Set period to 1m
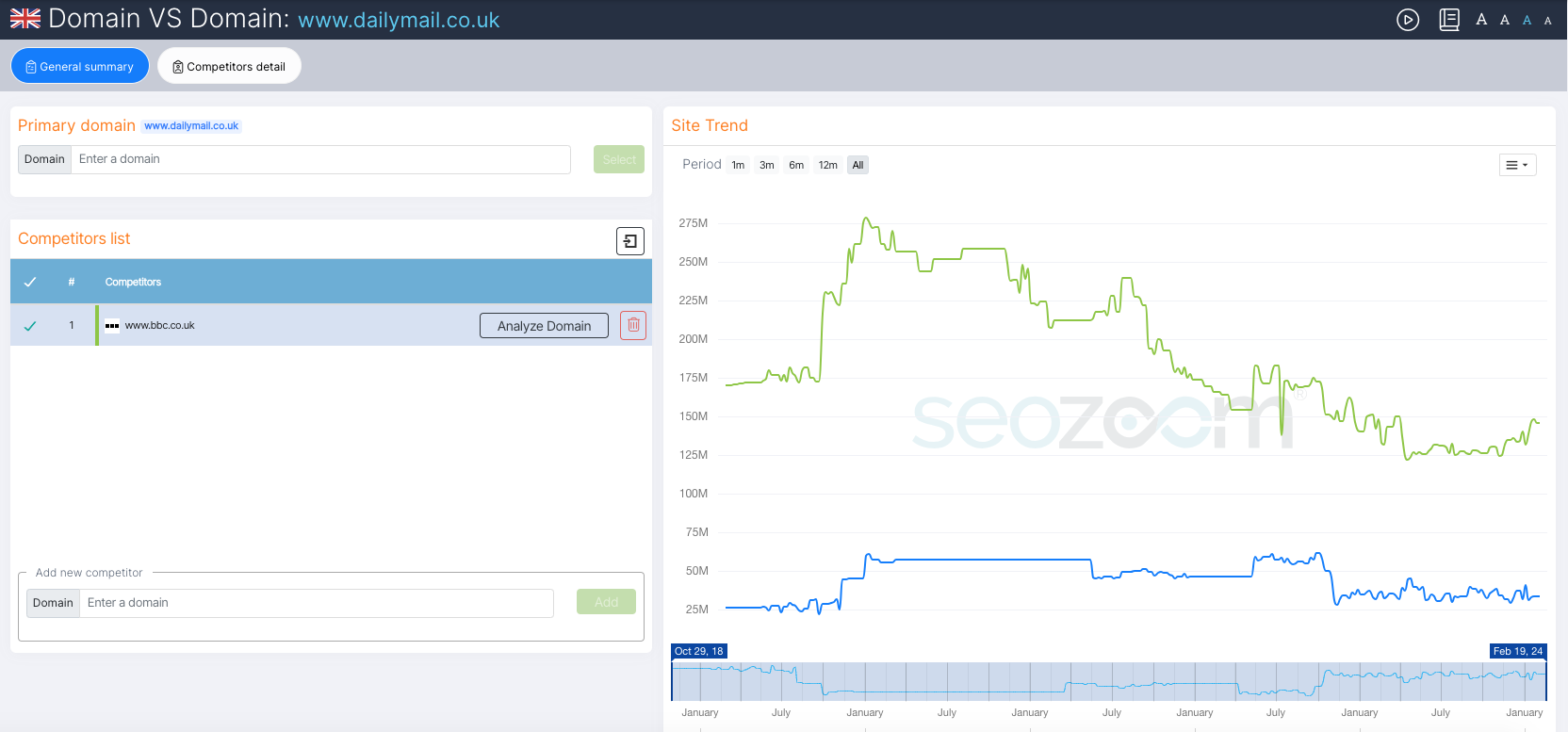The image size is (1568, 732). pyautogui.click(x=738, y=165)
